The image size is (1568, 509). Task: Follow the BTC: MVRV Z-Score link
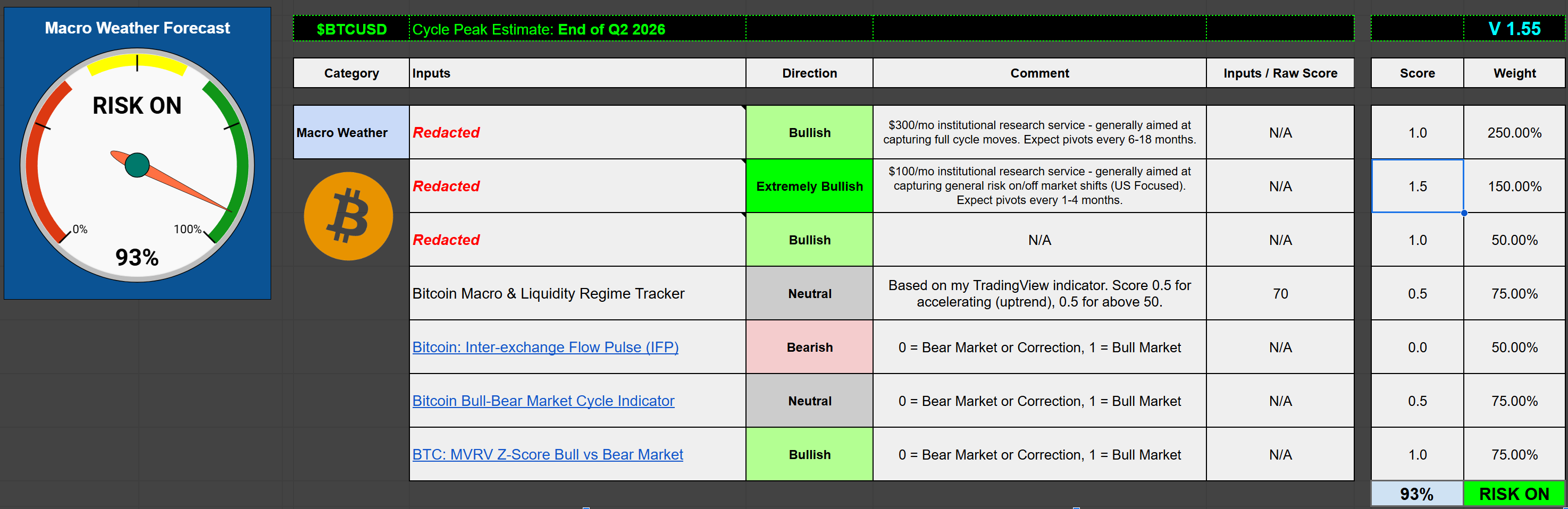click(547, 454)
